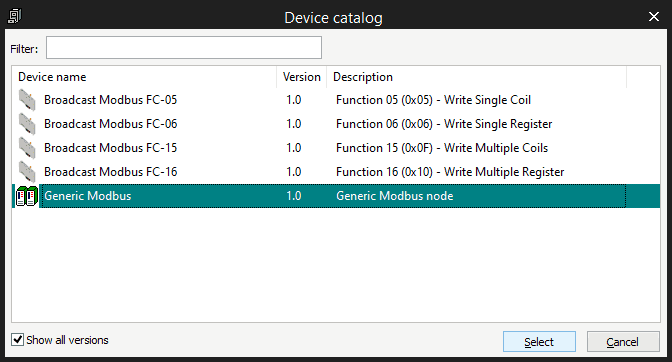This screenshot has width=672, height=362.
Task: Uncheck the Show all versions checkbox
Action: pos(18,340)
